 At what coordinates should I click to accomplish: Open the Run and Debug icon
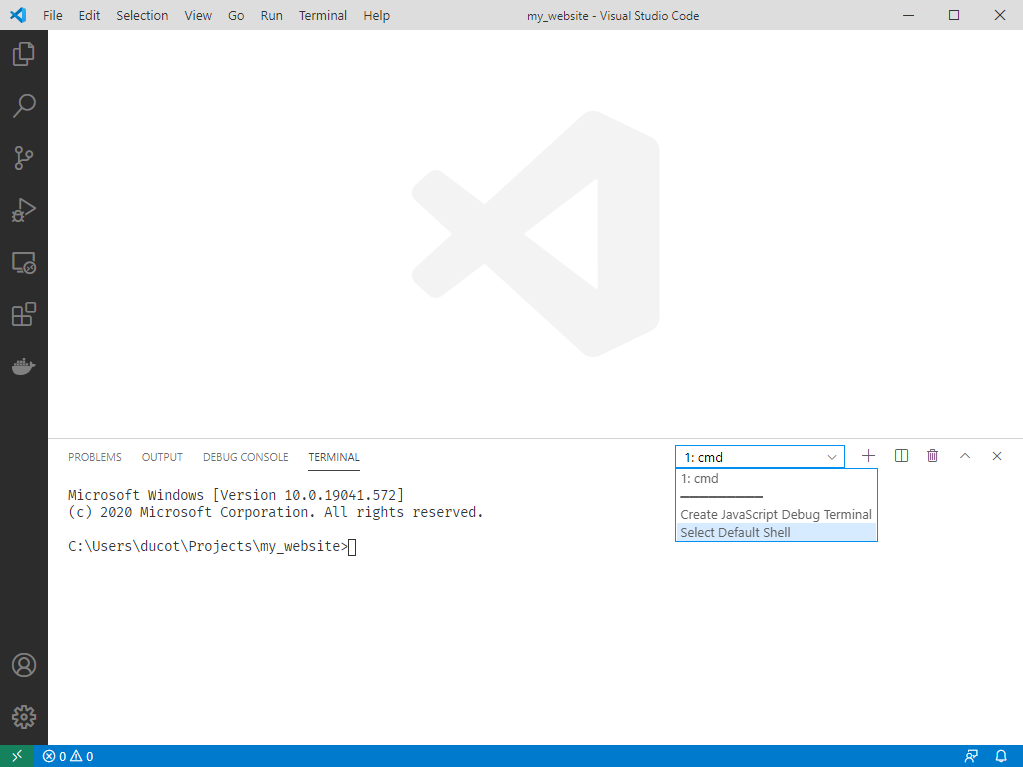[x=23, y=210]
